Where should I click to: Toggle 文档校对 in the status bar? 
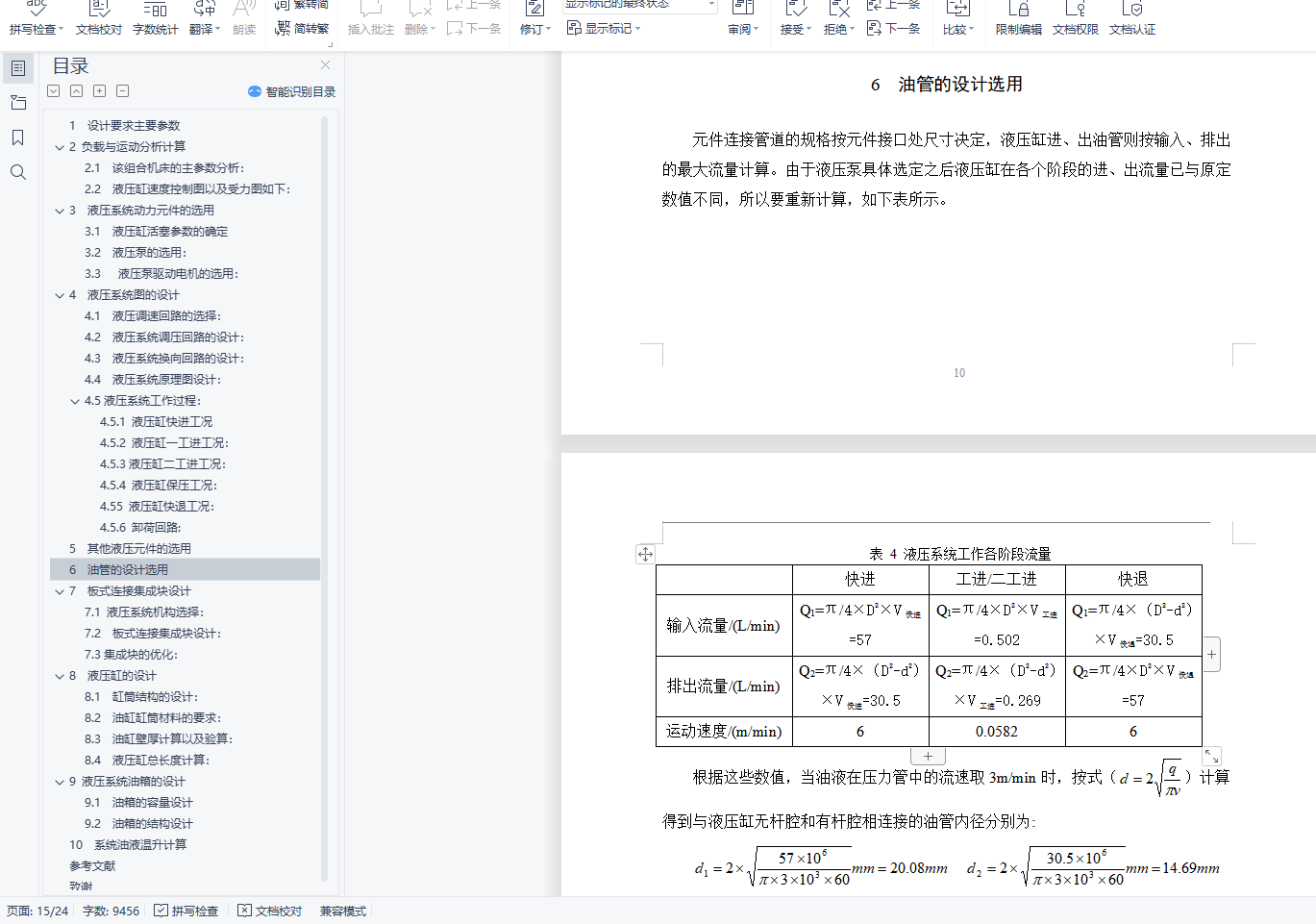click(270, 912)
